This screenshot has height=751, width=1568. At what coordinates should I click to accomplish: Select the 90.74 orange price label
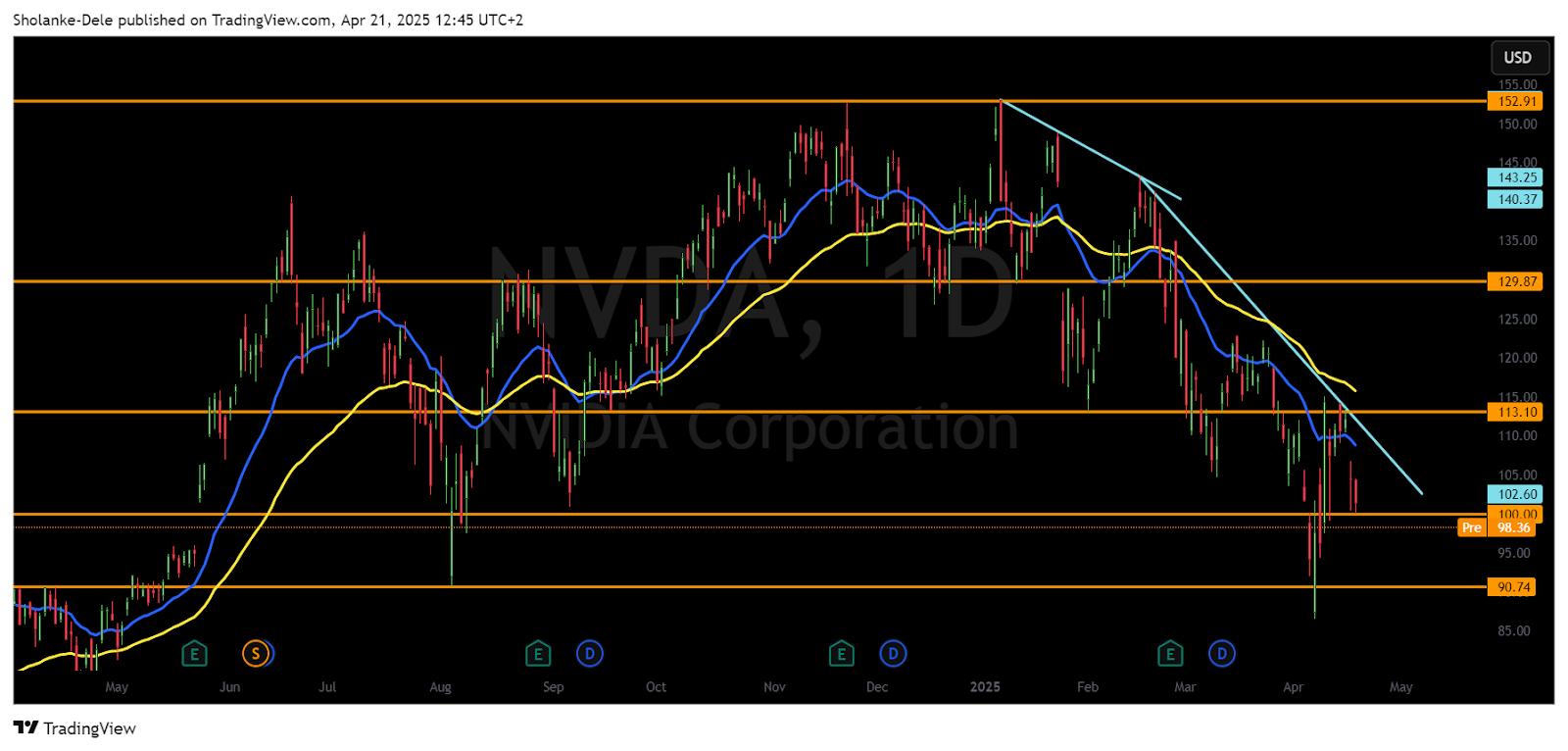coord(1512,587)
